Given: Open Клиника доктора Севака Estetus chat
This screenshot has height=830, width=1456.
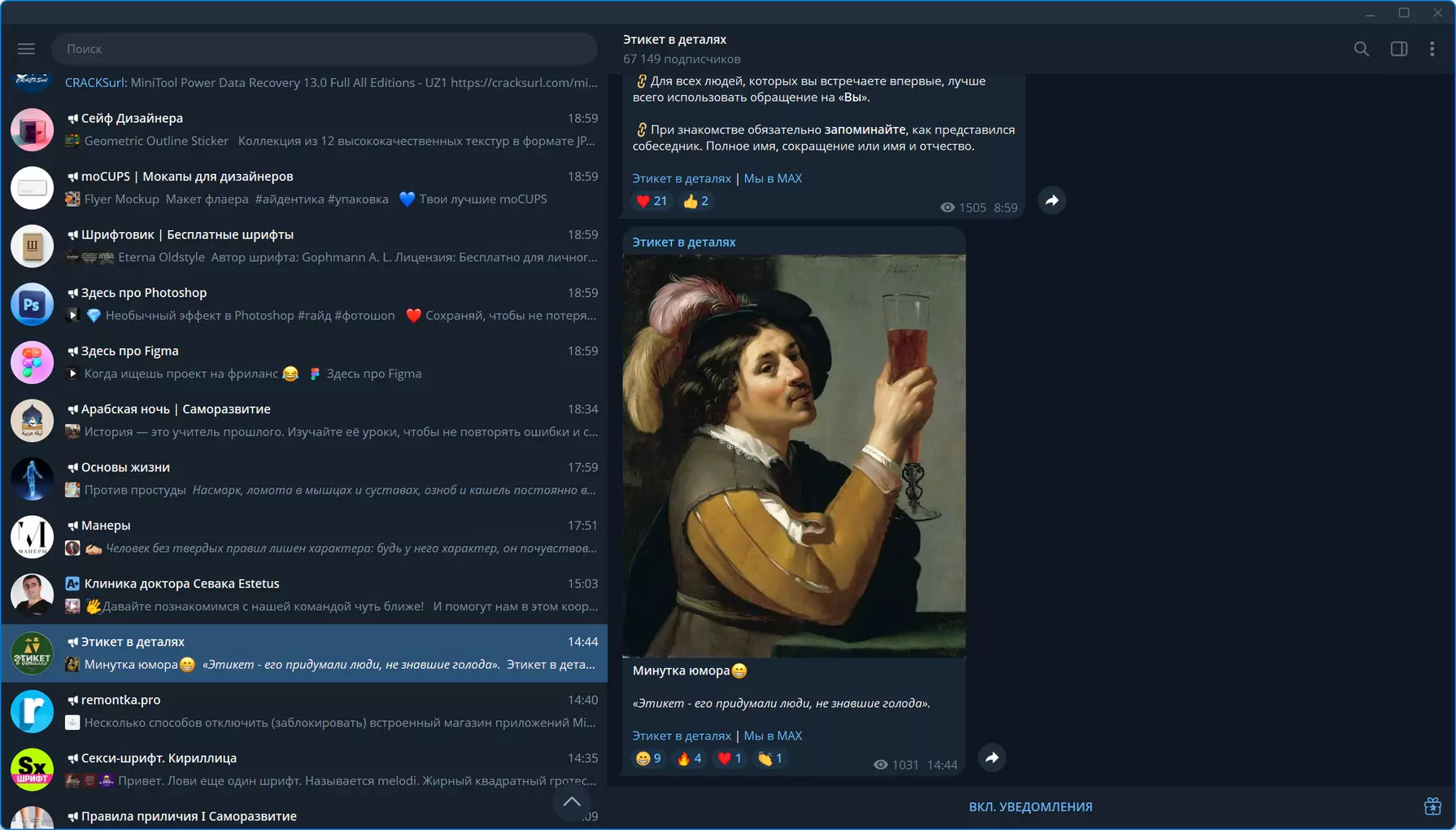Looking at the screenshot, I should [x=304, y=595].
